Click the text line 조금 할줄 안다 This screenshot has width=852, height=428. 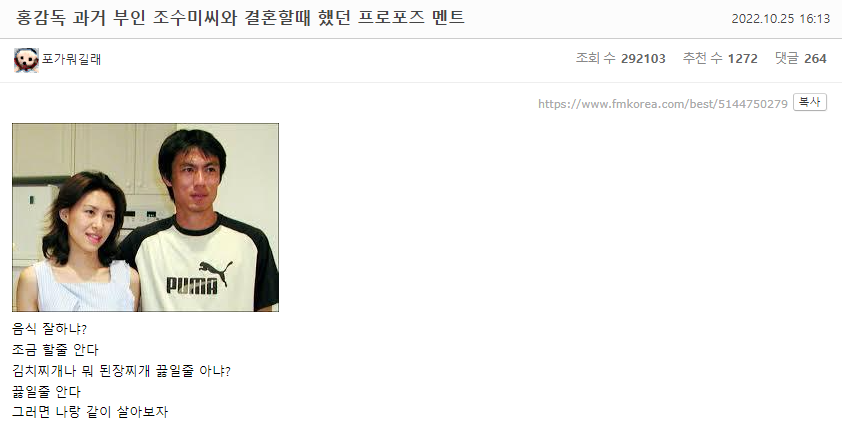pyautogui.click(x=55, y=350)
